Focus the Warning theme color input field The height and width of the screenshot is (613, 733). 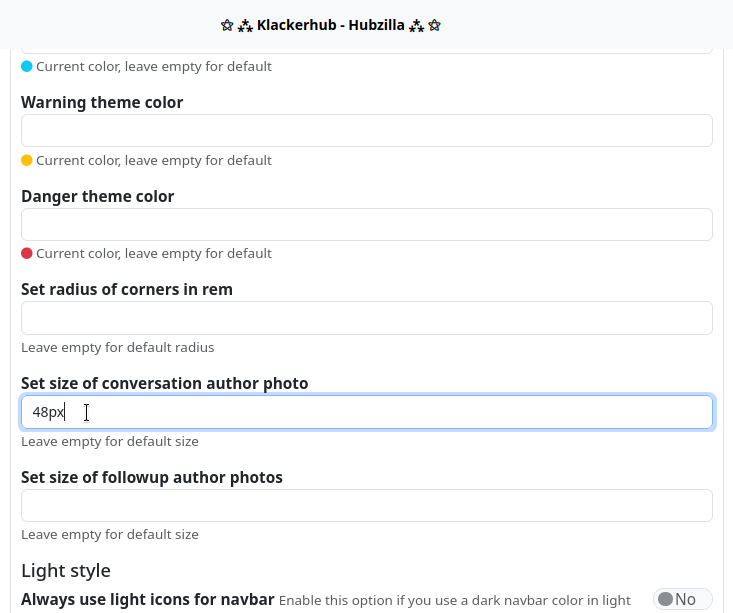366,131
